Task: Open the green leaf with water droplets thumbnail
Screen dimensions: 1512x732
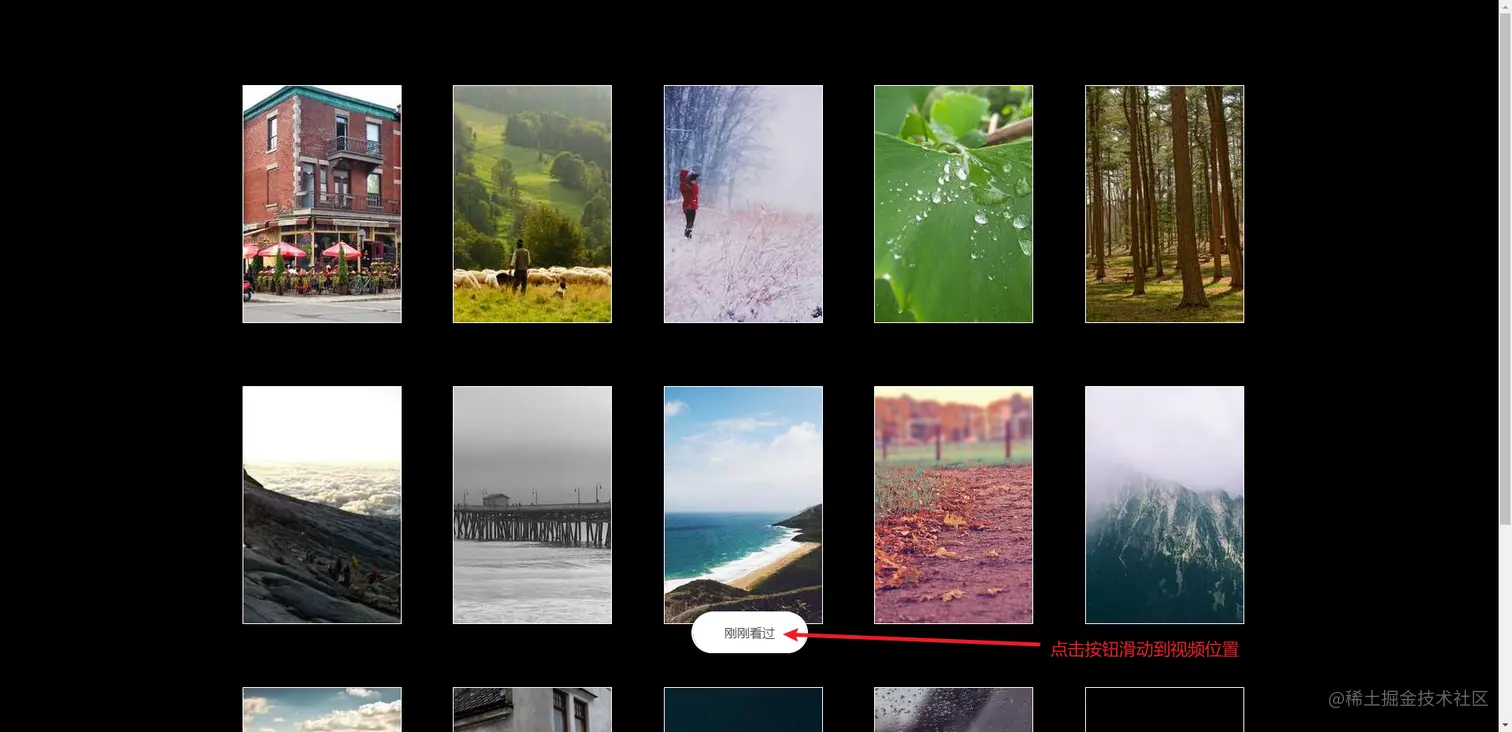Action: click(953, 204)
